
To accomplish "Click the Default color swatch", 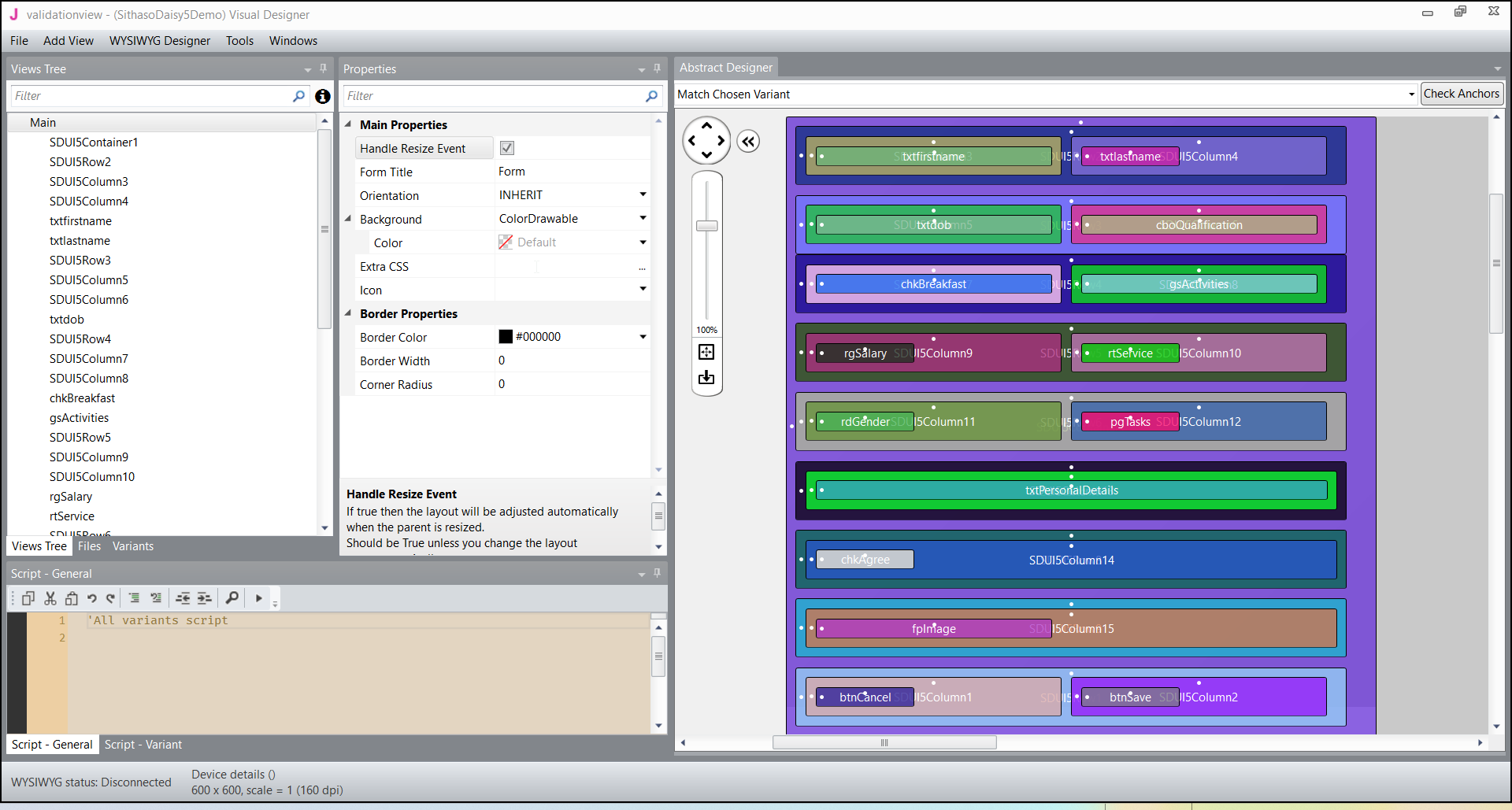I will pyautogui.click(x=506, y=242).
